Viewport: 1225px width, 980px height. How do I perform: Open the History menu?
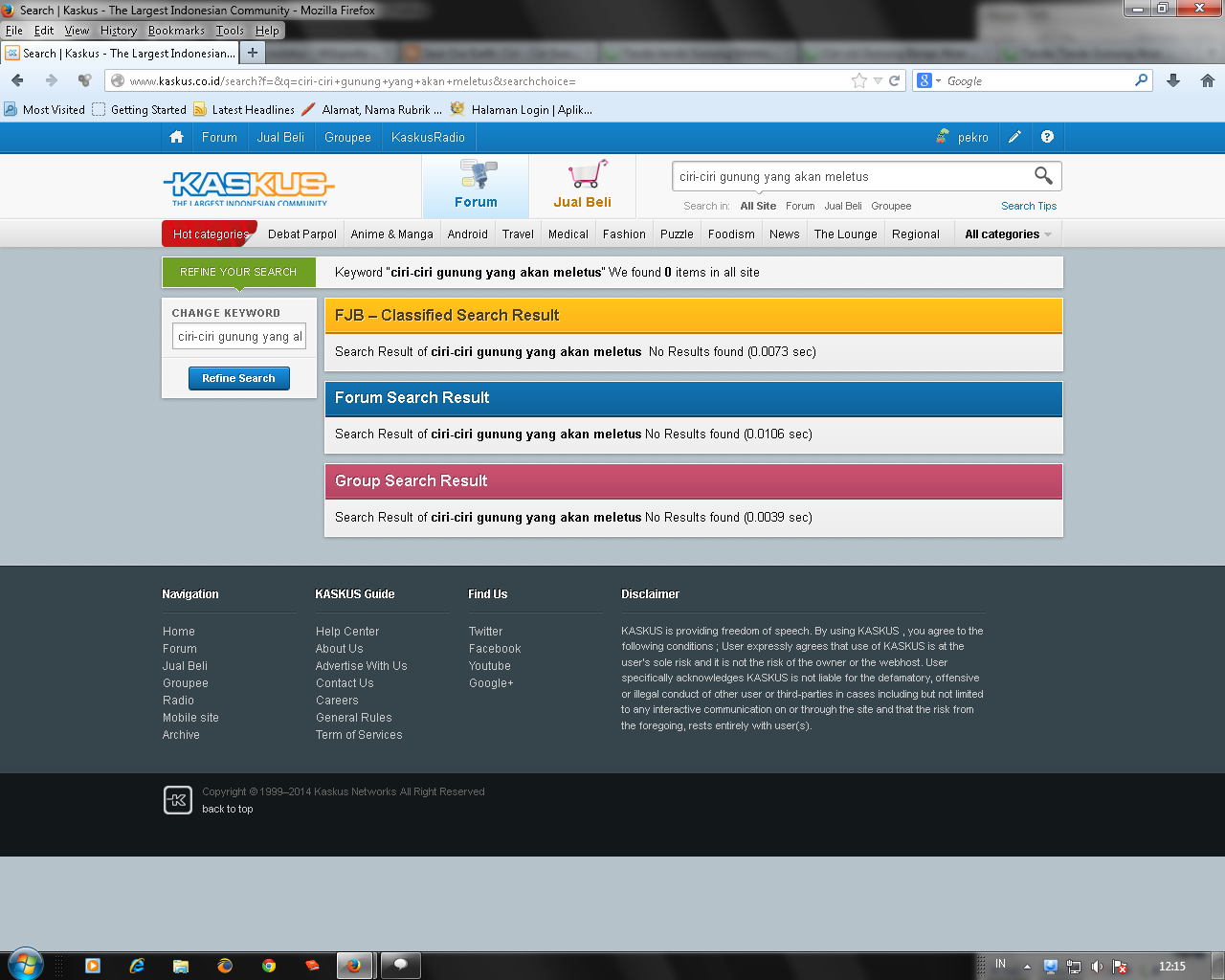119,31
